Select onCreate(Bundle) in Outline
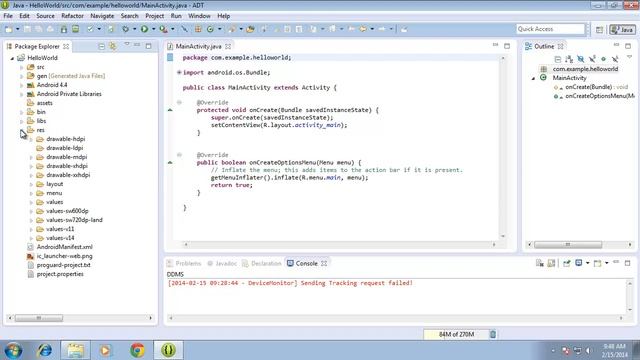Image resolution: width=640 pixels, height=360 pixels. [x=590, y=87]
